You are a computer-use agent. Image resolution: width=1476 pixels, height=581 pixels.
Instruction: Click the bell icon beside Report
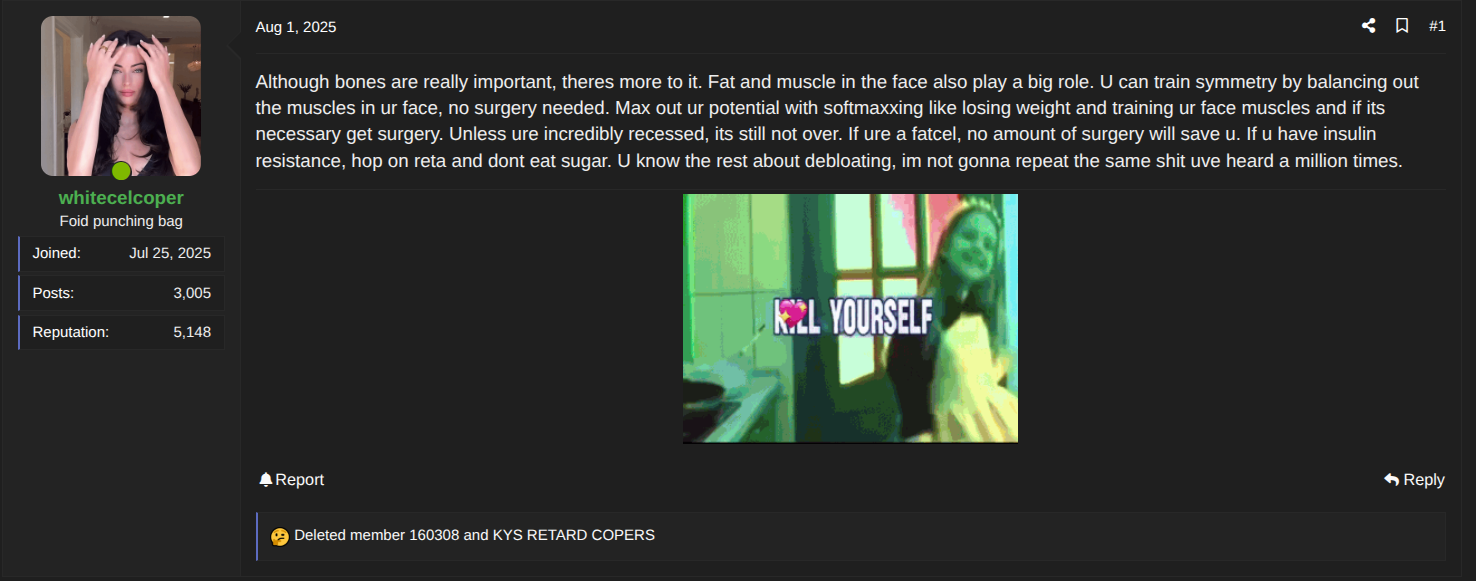click(x=266, y=480)
